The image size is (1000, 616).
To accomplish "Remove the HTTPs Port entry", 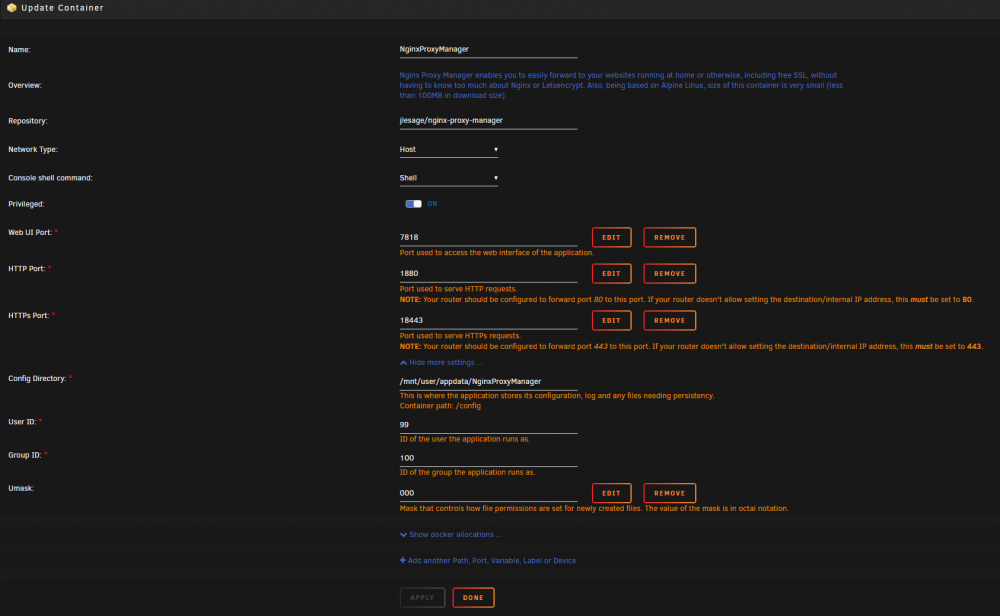I will click(670, 320).
